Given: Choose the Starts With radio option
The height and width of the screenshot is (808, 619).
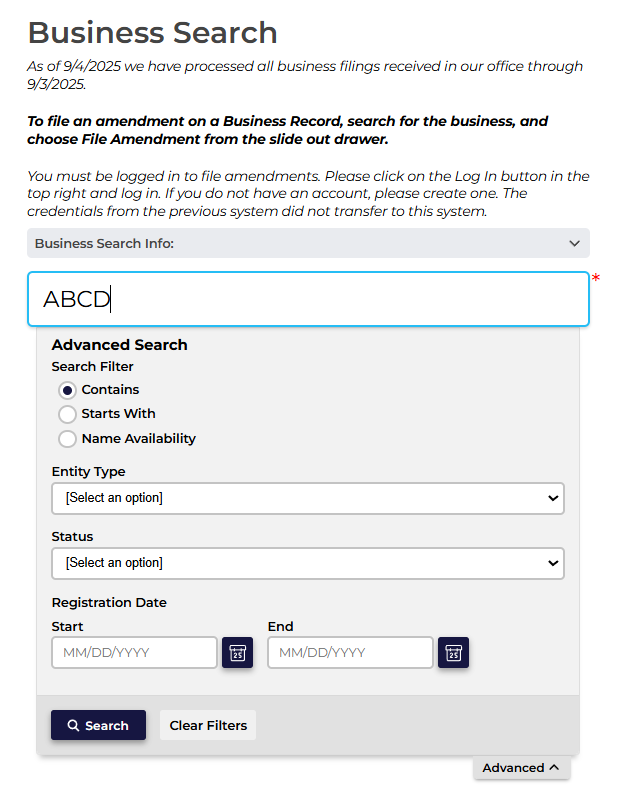Looking at the screenshot, I should (x=68, y=414).
